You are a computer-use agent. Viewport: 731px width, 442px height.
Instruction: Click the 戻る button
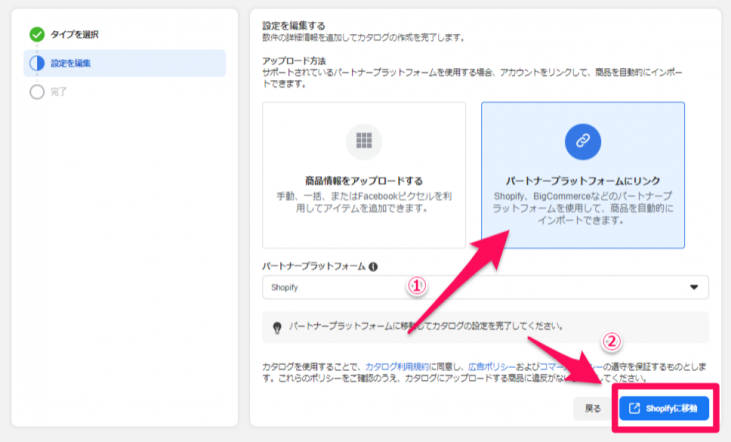coord(593,408)
